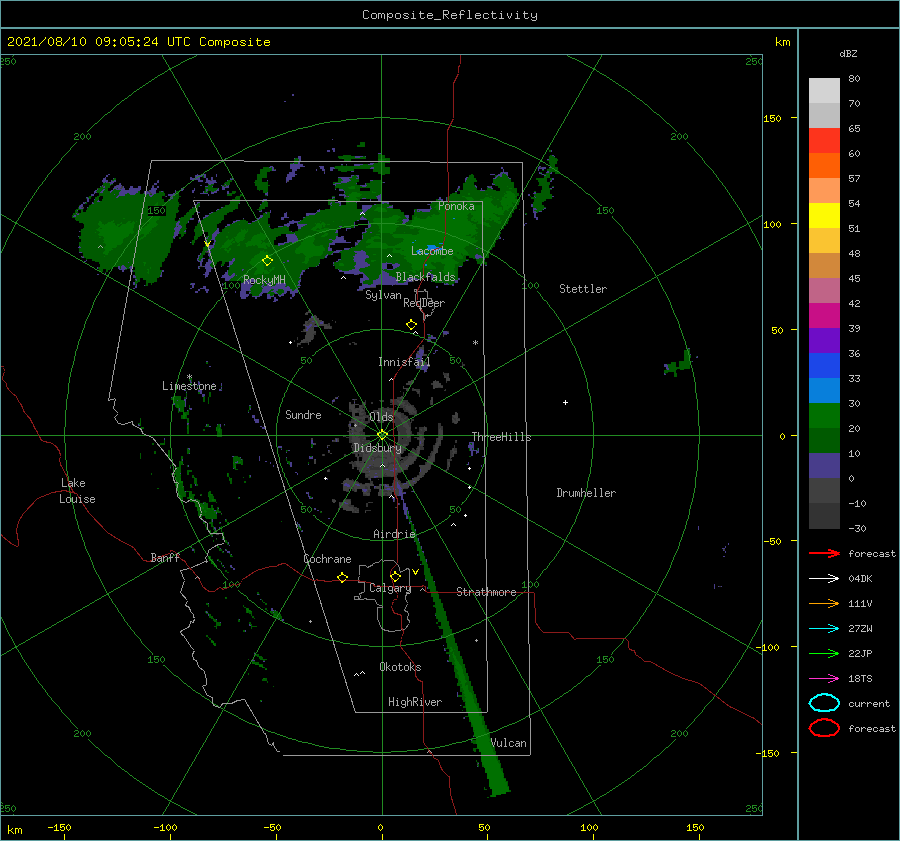Click the Airdrie city label
Viewport: 900px width, 841px height.
coord(394,534)
